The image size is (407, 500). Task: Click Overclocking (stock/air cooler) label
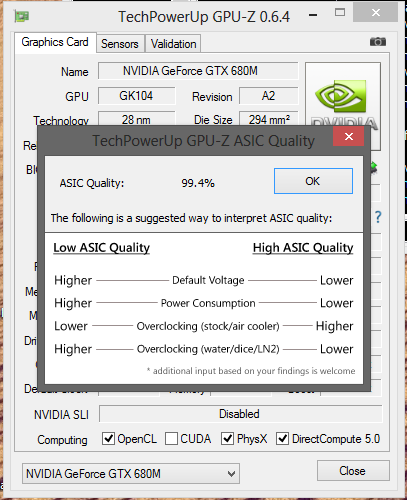click(x=208, y=326)
